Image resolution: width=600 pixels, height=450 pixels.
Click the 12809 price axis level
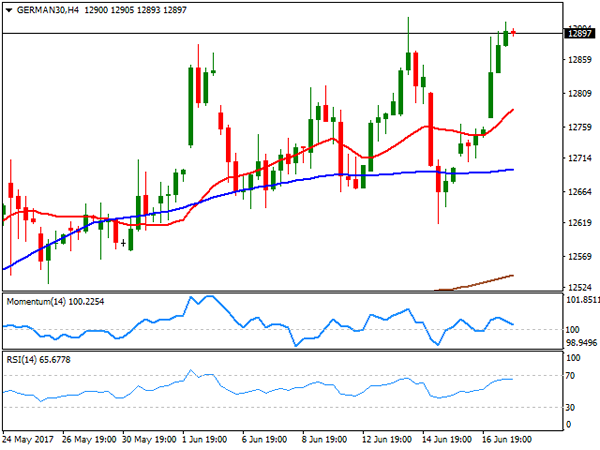(x=580, y=93)
